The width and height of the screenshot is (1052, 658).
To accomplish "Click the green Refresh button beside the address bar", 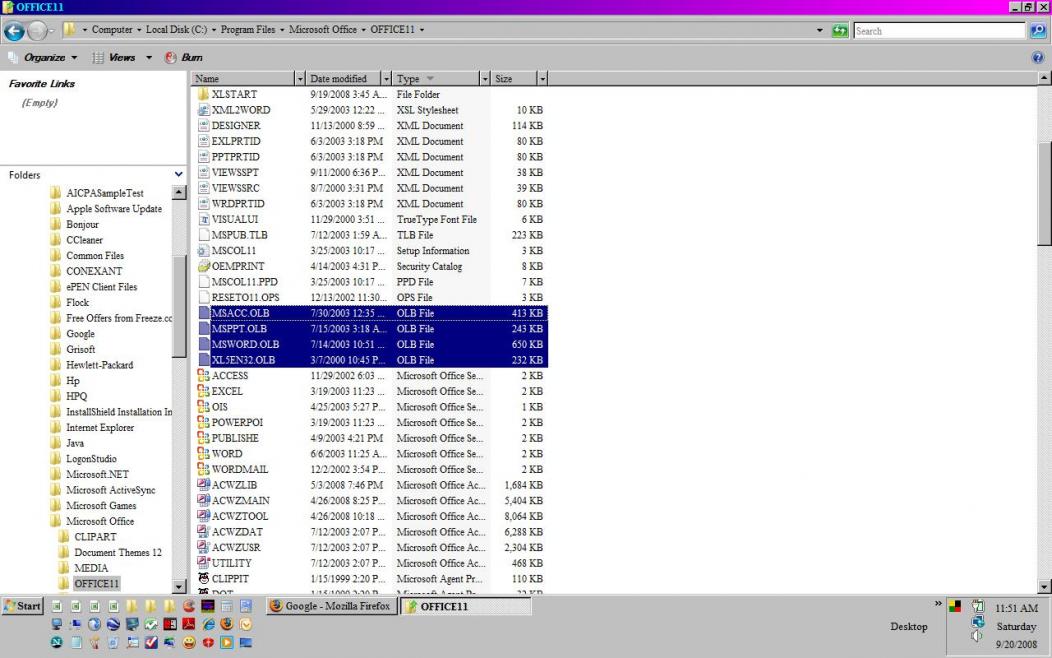I will [x=839, y=30].
